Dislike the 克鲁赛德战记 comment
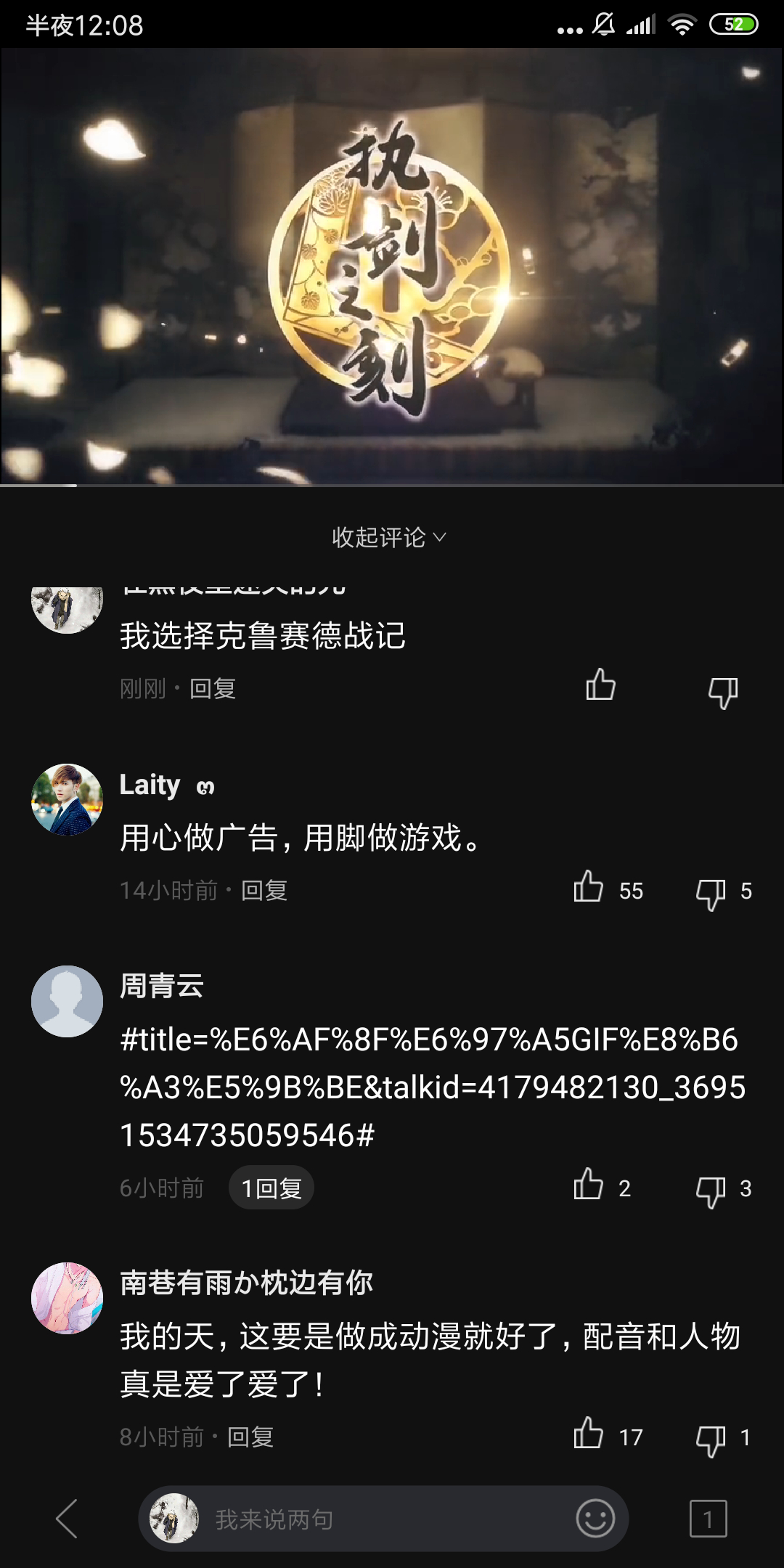This screenshot has height=1568, width=784. pos(723,693)
